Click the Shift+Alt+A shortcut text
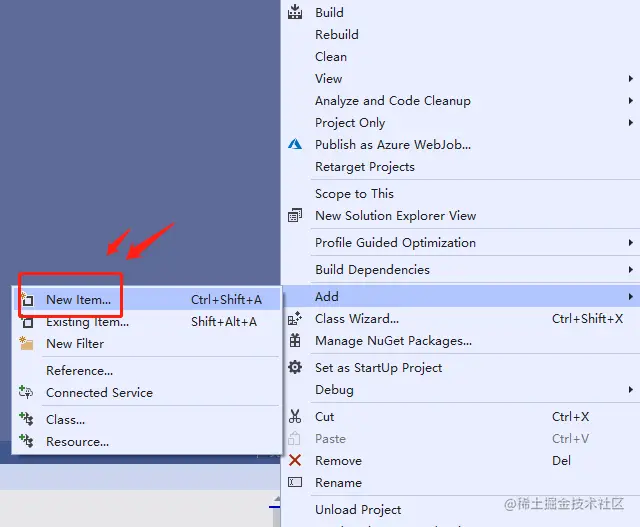 [224, 322]
